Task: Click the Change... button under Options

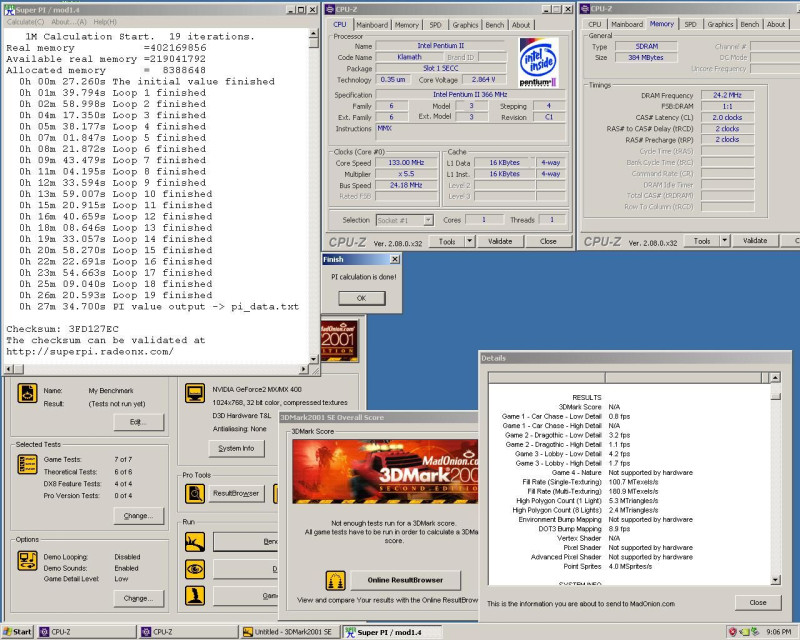Action: (x=139, y=598)
